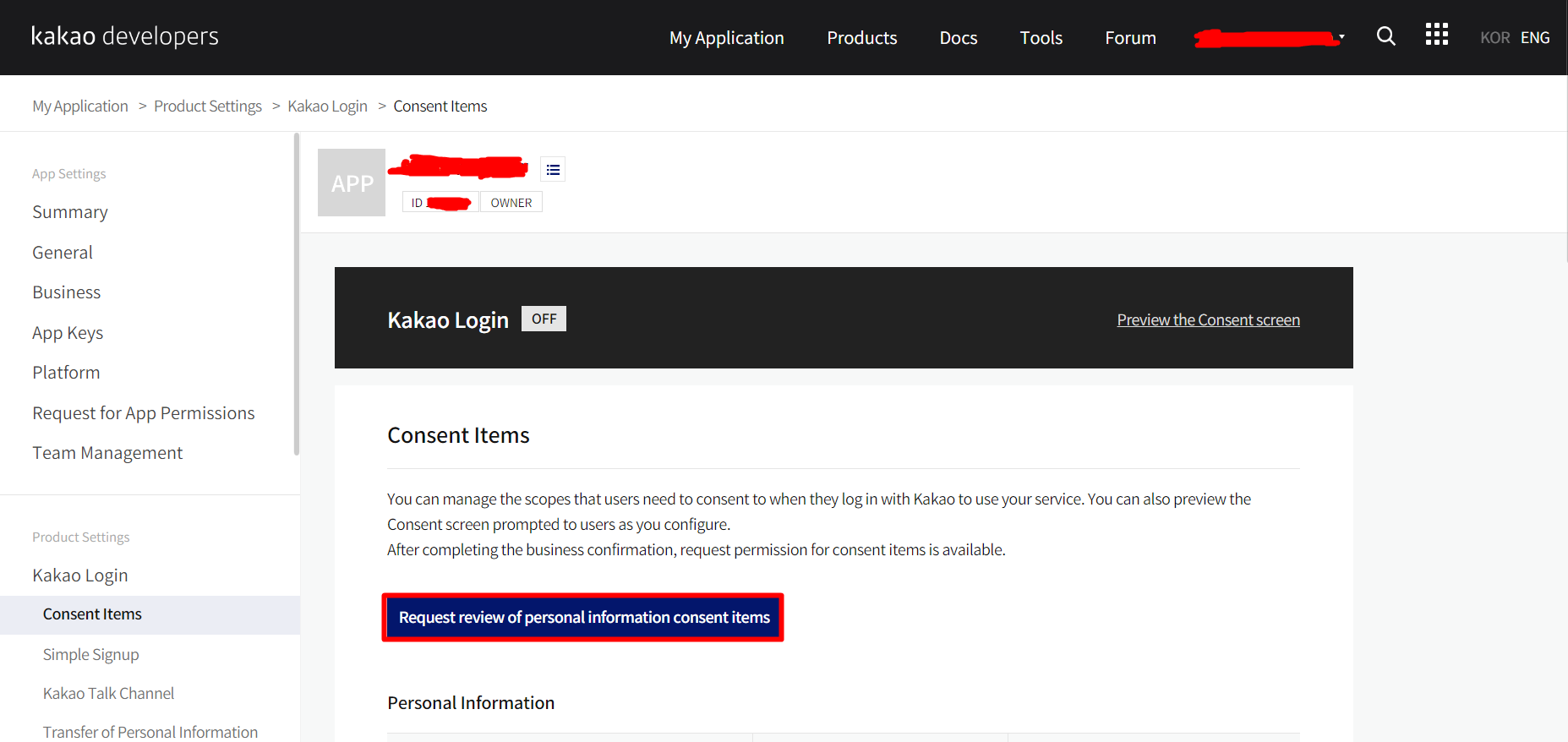Select App Keys in sidebar

tap(68, 333)
